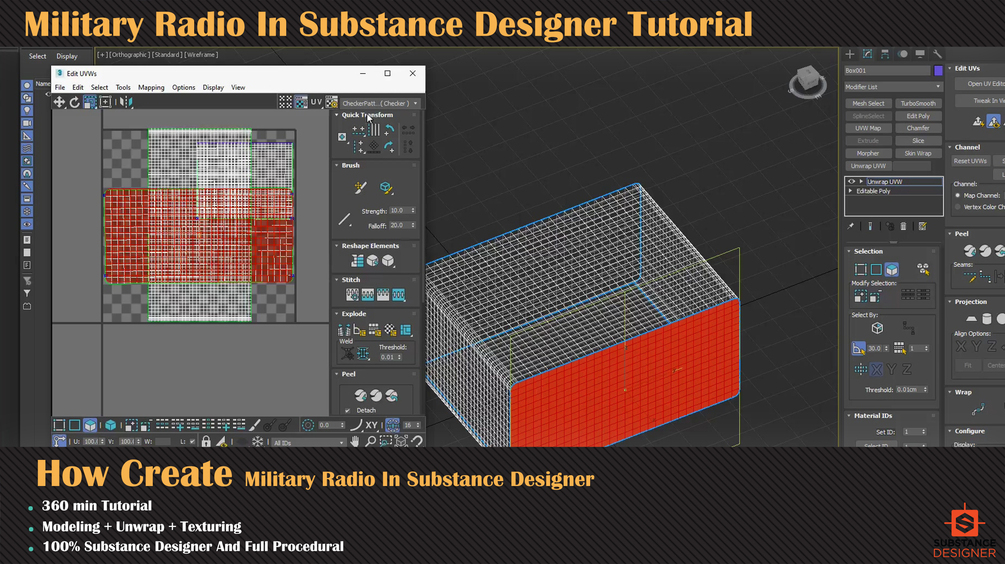Click the Zoom magnifier icon in UV editor
Viewport: 1005px width, 564px height.
click(x=370, y=441)
